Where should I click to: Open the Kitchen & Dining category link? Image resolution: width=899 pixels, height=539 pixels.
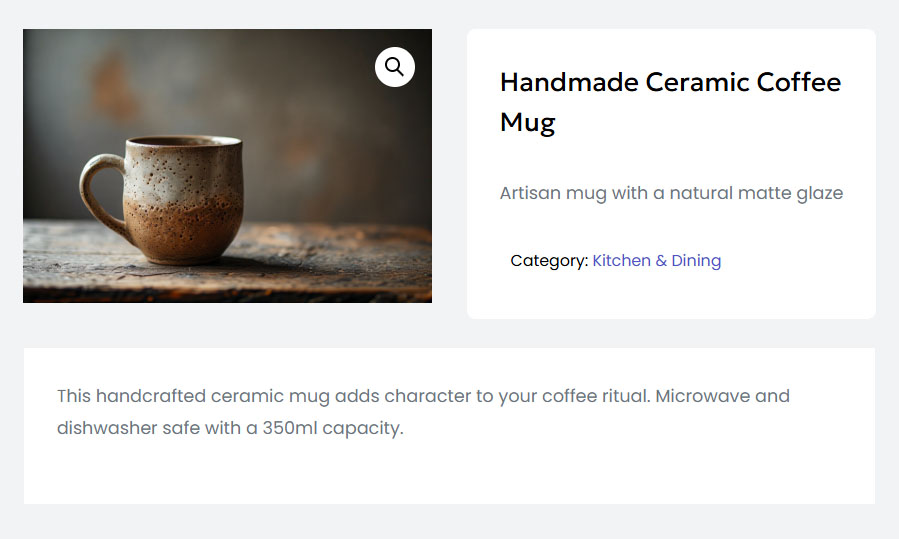[656, 261]
